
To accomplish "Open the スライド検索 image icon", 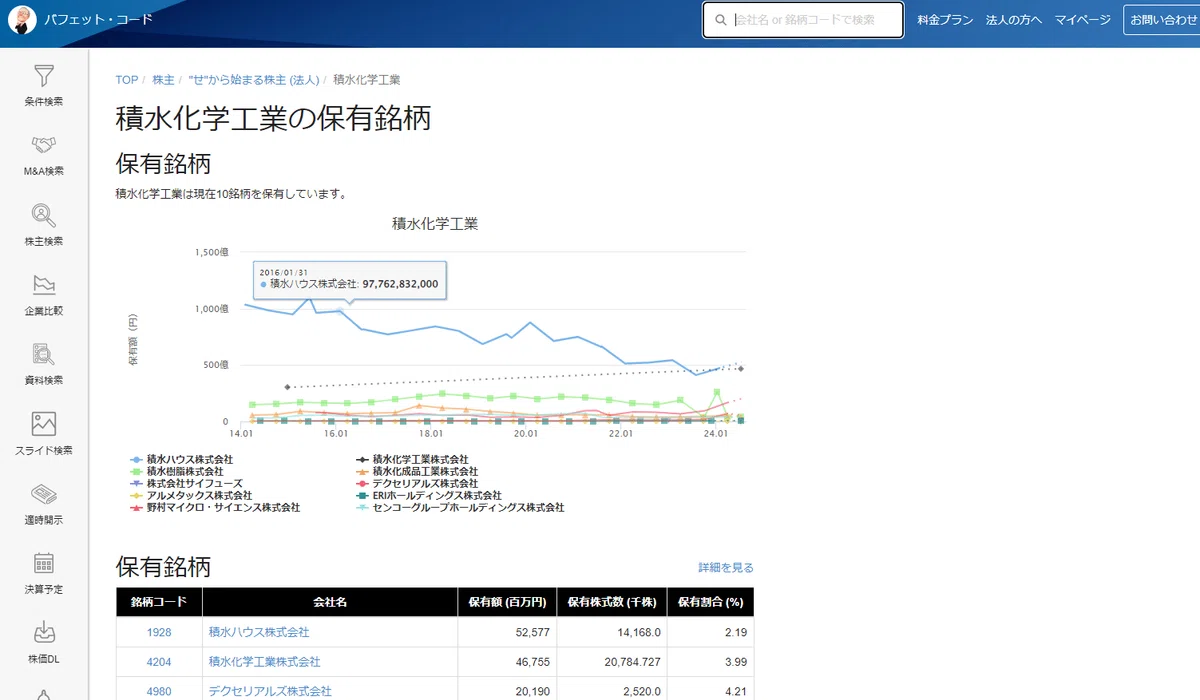I will point(44,424).
